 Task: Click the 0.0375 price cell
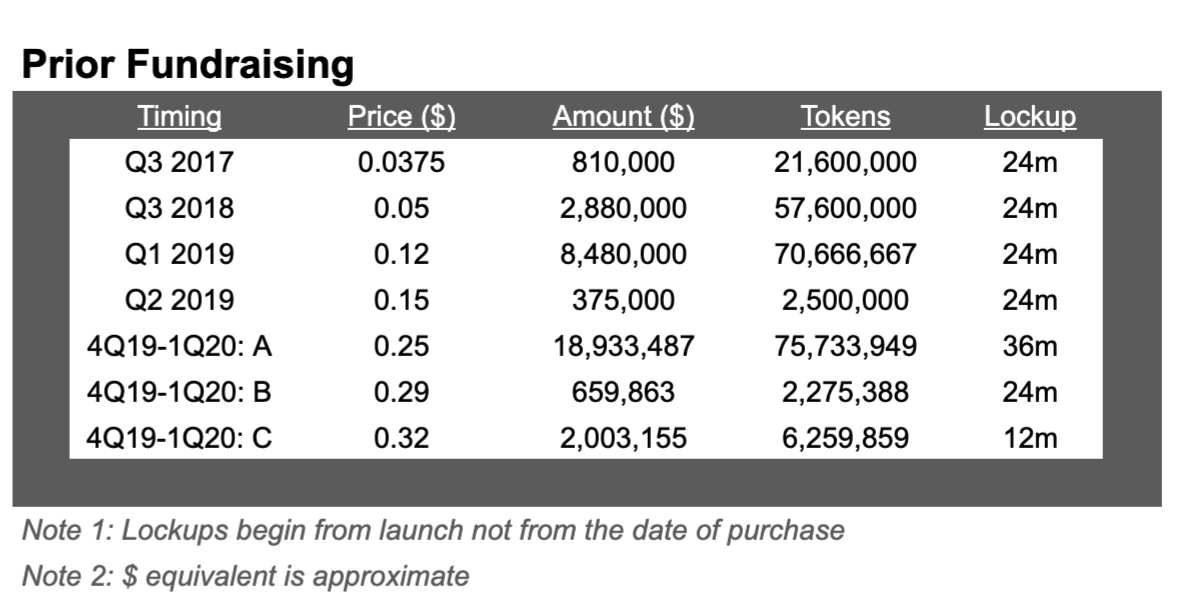point(401,163)
